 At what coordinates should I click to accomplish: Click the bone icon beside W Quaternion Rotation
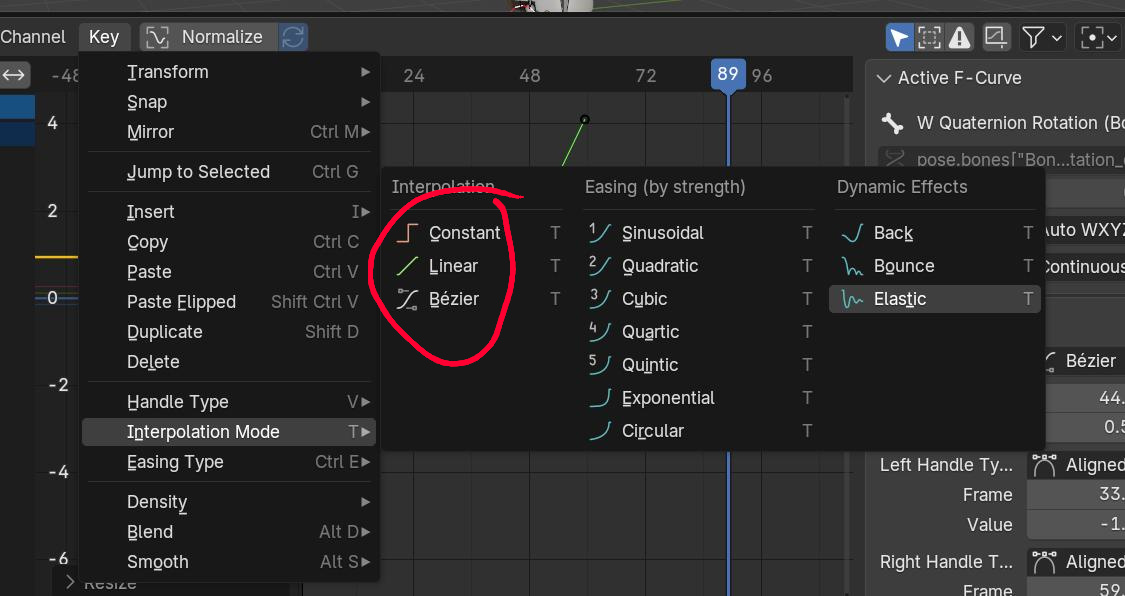click(x=893, y=123)
